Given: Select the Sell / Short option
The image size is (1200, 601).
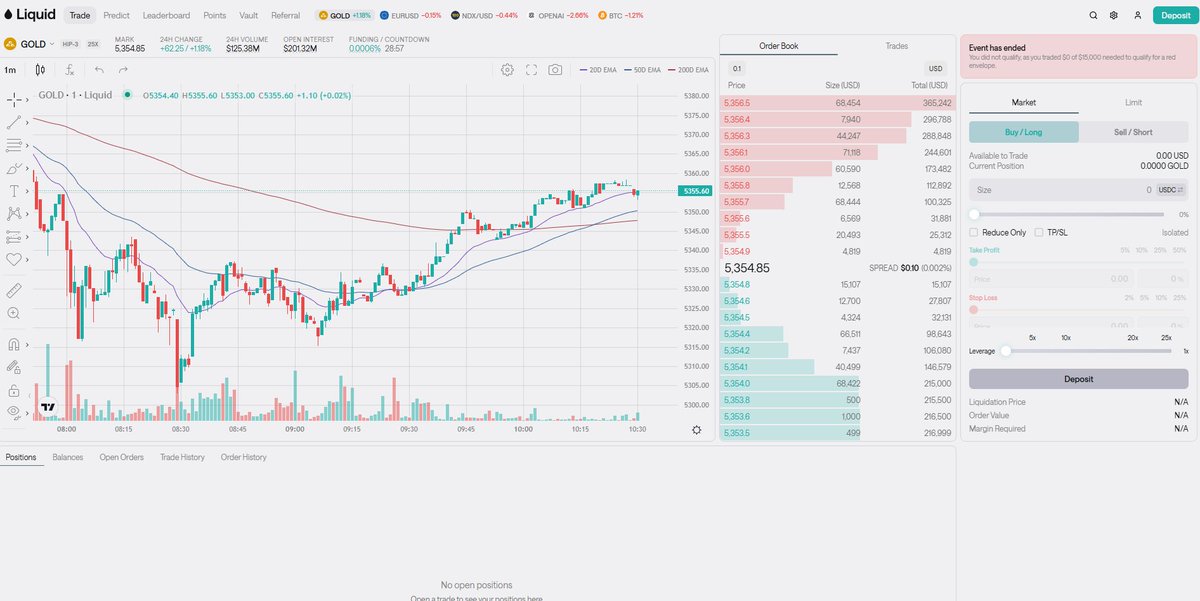Looking at the screenshot, I should click(x=1134, y=131).
